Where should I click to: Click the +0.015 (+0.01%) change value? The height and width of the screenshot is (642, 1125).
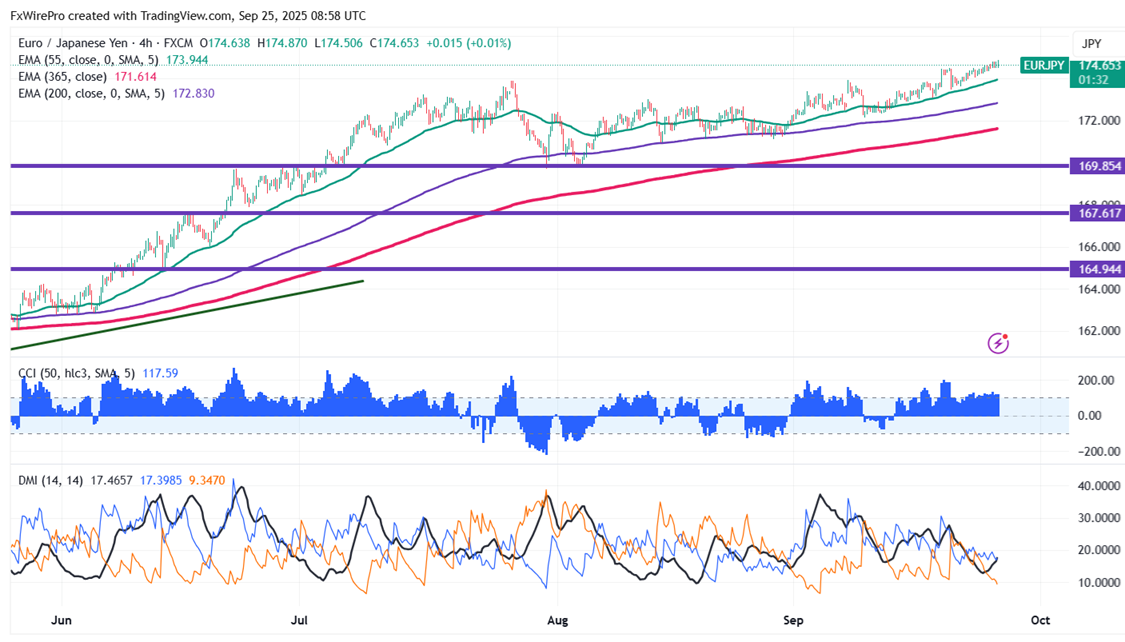469,43
